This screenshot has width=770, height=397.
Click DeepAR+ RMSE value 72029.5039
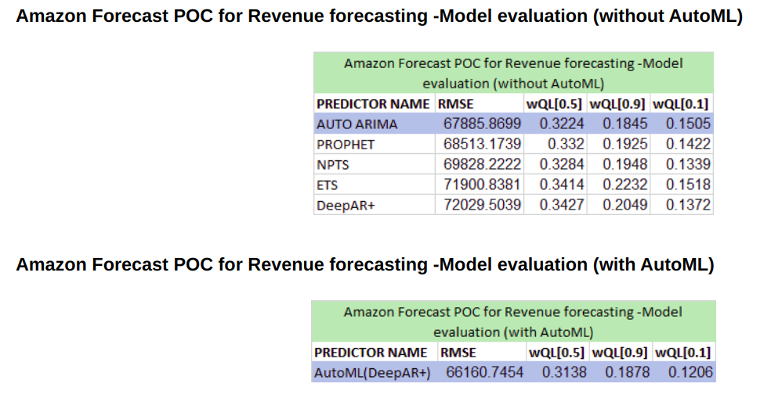click(x=482, y=205)
